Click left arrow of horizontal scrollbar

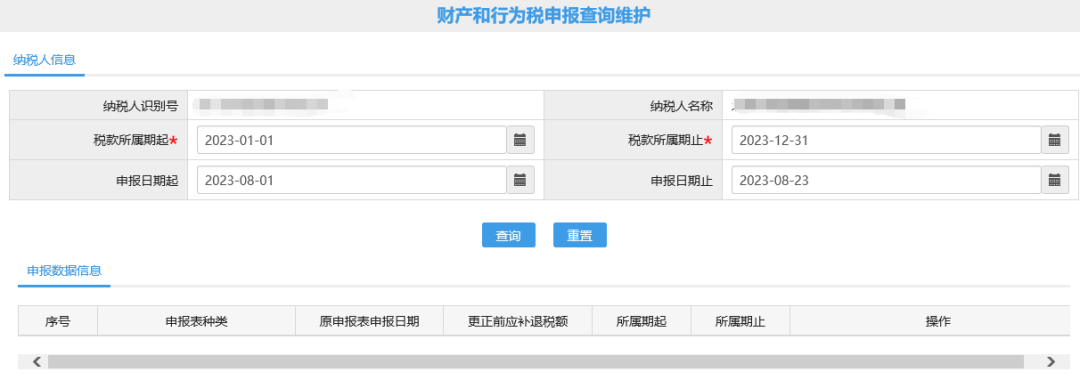click(x=37, y=361)
